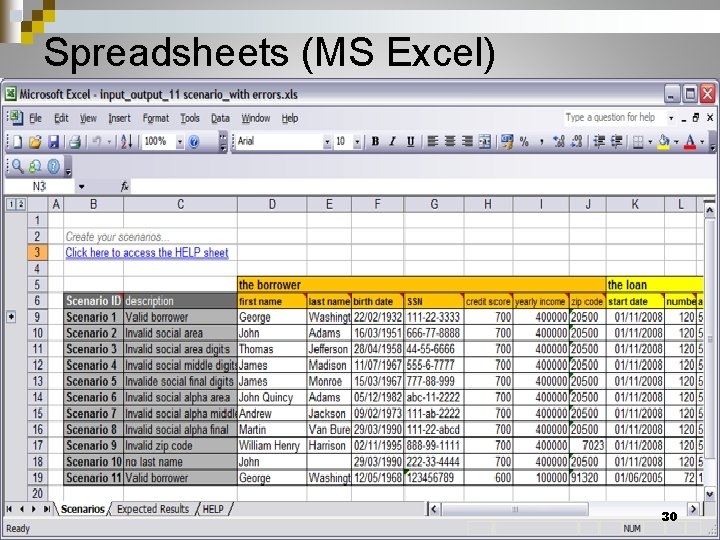
Task: Select column D header
Action: coord(272,204)
